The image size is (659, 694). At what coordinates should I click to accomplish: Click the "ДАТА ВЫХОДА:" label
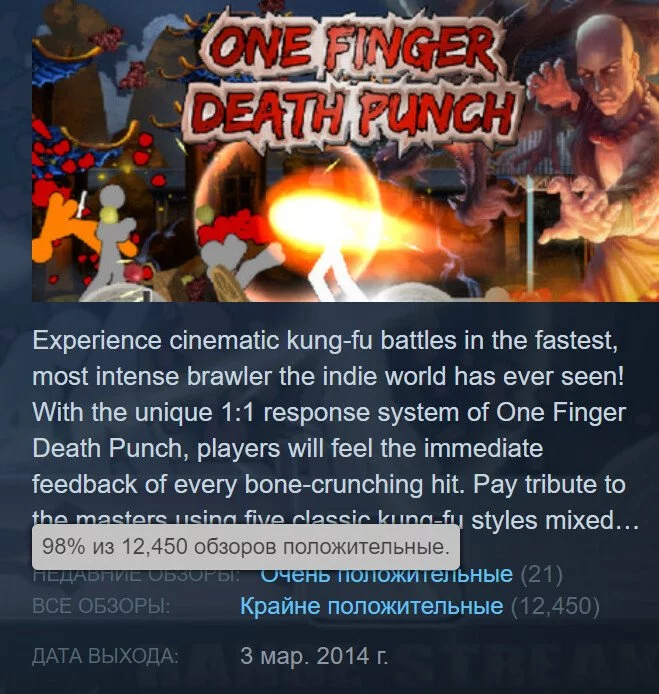(x=105, y=656)
